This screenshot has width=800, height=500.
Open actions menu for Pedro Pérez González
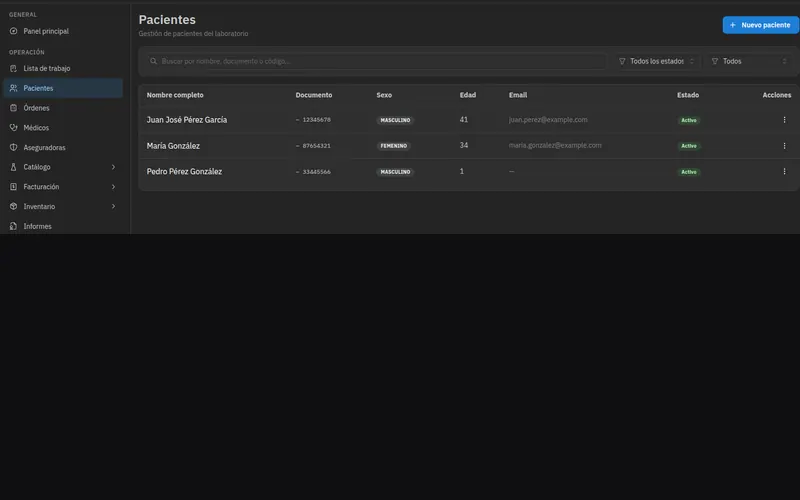pyautogui.click(x=784, y=171)
